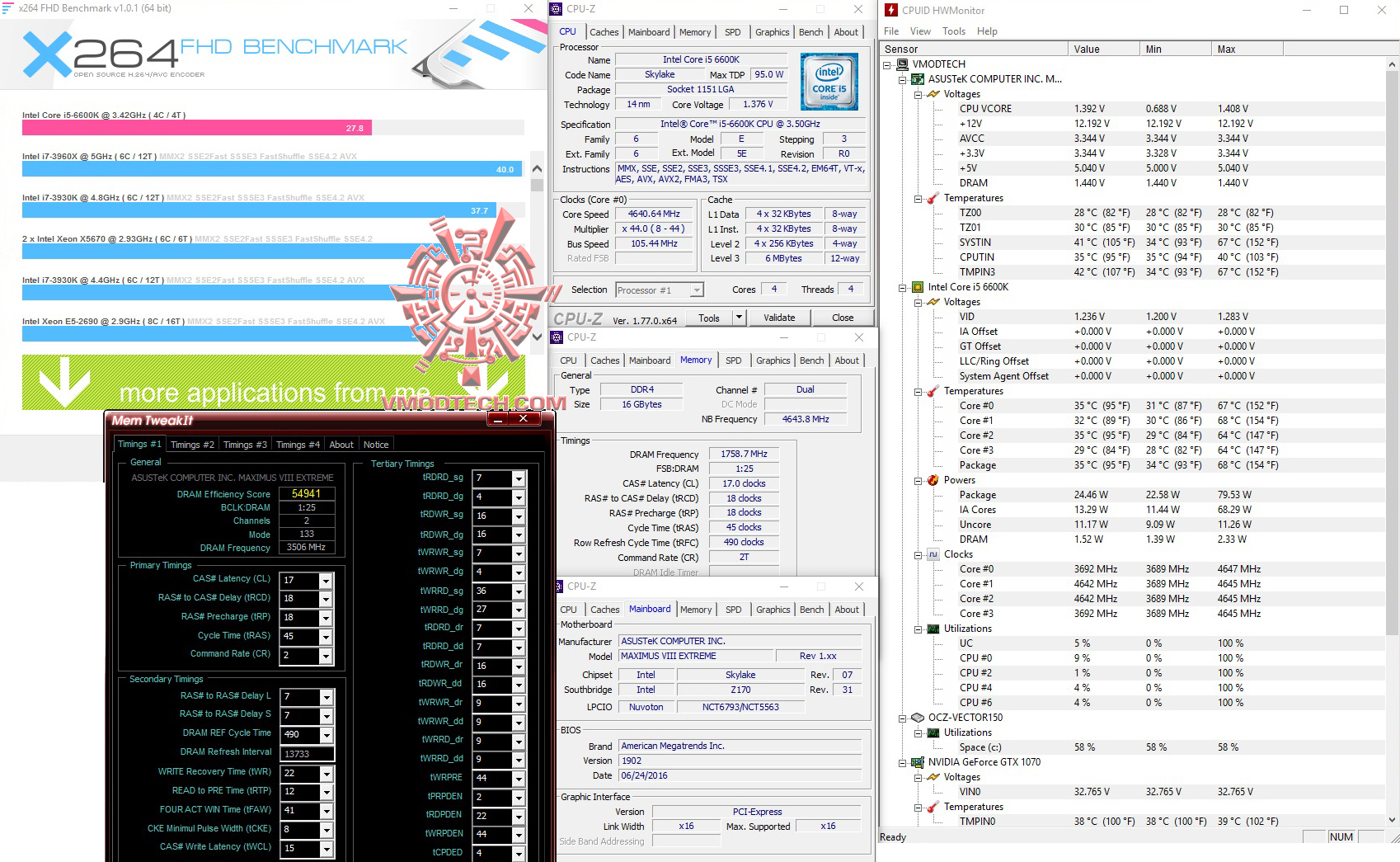Open the Processor #1 selection dropdown in CPU-Z
Viewport: 1400px width, 862px height.
[697, 290]
